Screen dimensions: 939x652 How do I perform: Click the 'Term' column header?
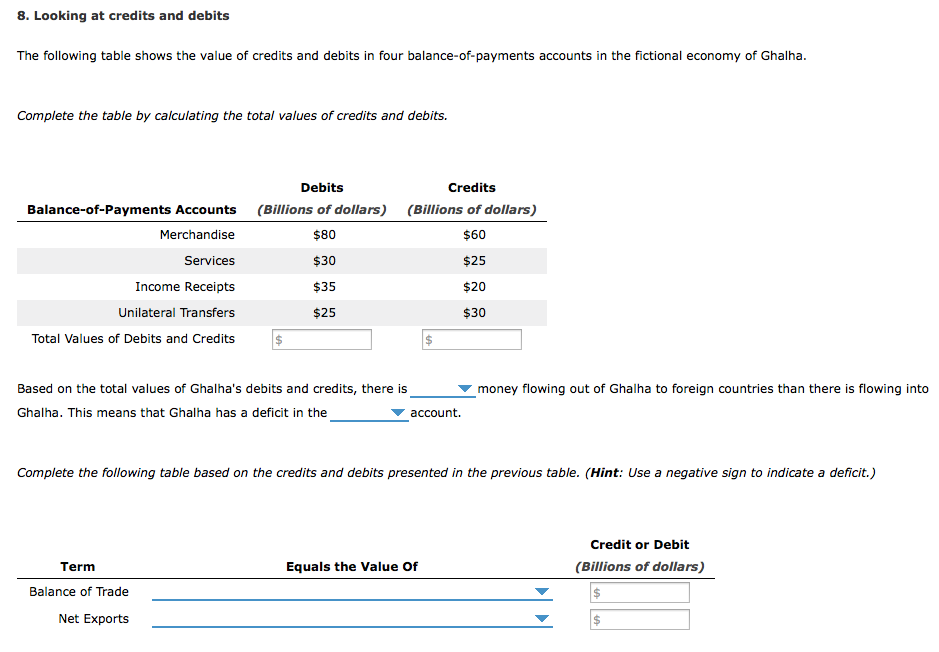(x=78, y=566)
